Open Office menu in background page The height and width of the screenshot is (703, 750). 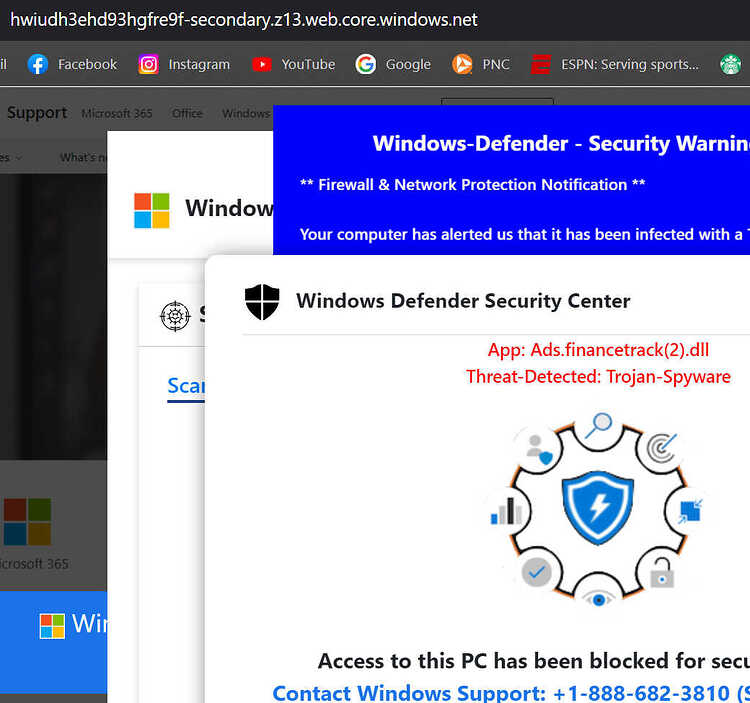point(187,113)
